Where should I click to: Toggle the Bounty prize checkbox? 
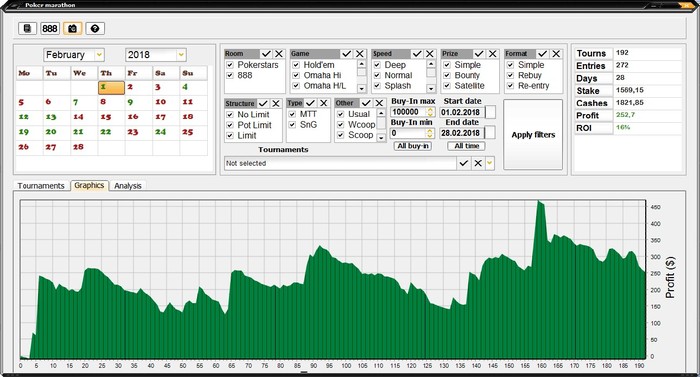tap(447, 75)
